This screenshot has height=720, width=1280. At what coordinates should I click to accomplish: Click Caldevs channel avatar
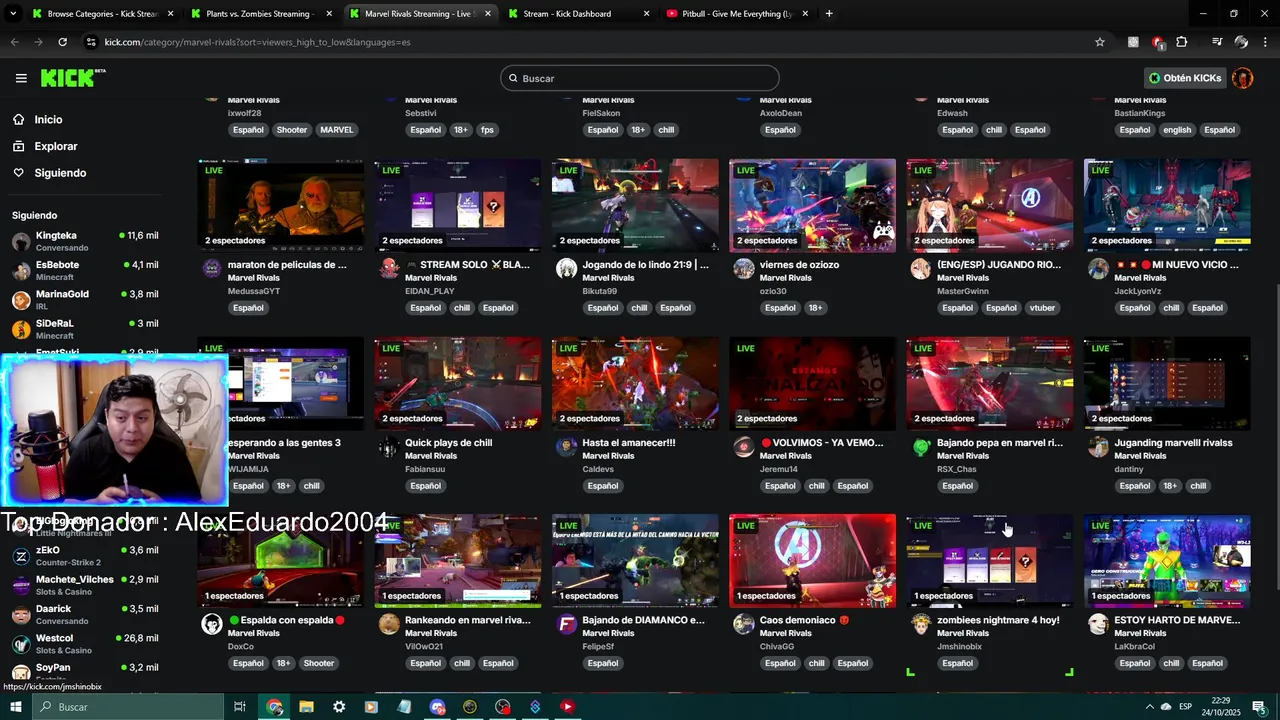(x=566, y=446)
